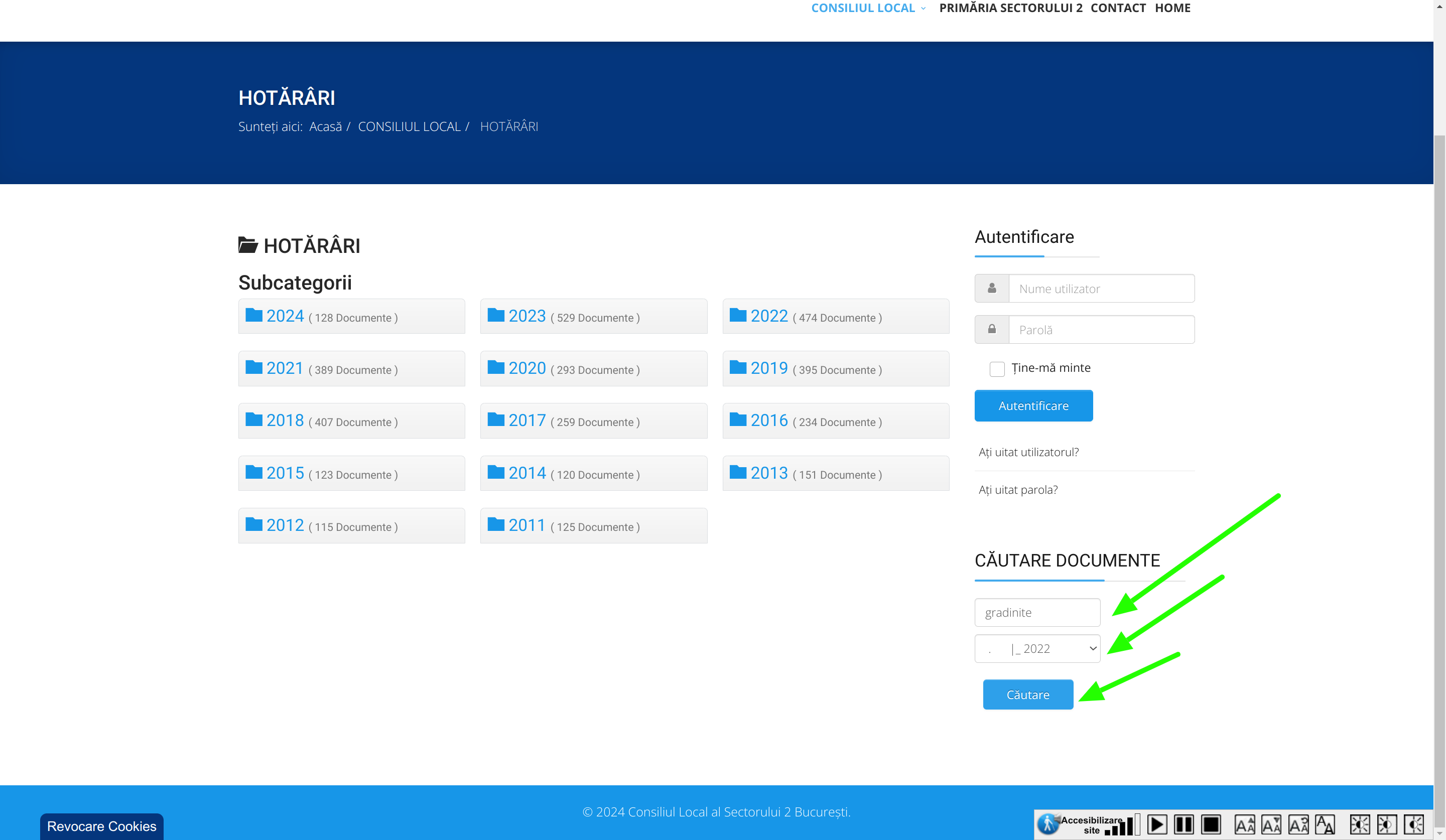The width and height of the screenshot is (1446, 840).
Task: Open the PRIMĂRIA SECTORULUI 2 menu item
Action: click(x=1010, y=8)
